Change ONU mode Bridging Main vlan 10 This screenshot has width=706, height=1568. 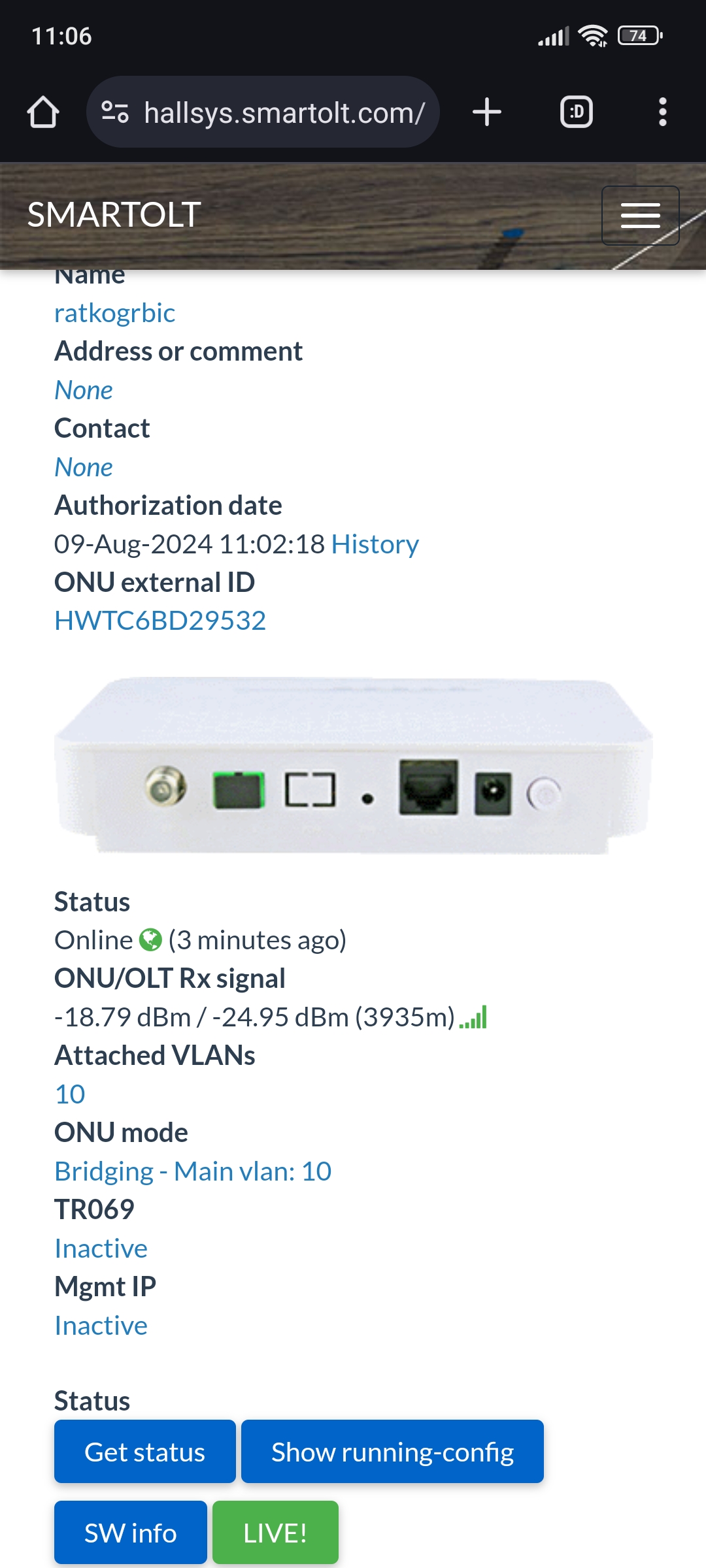coord(193,1171)
